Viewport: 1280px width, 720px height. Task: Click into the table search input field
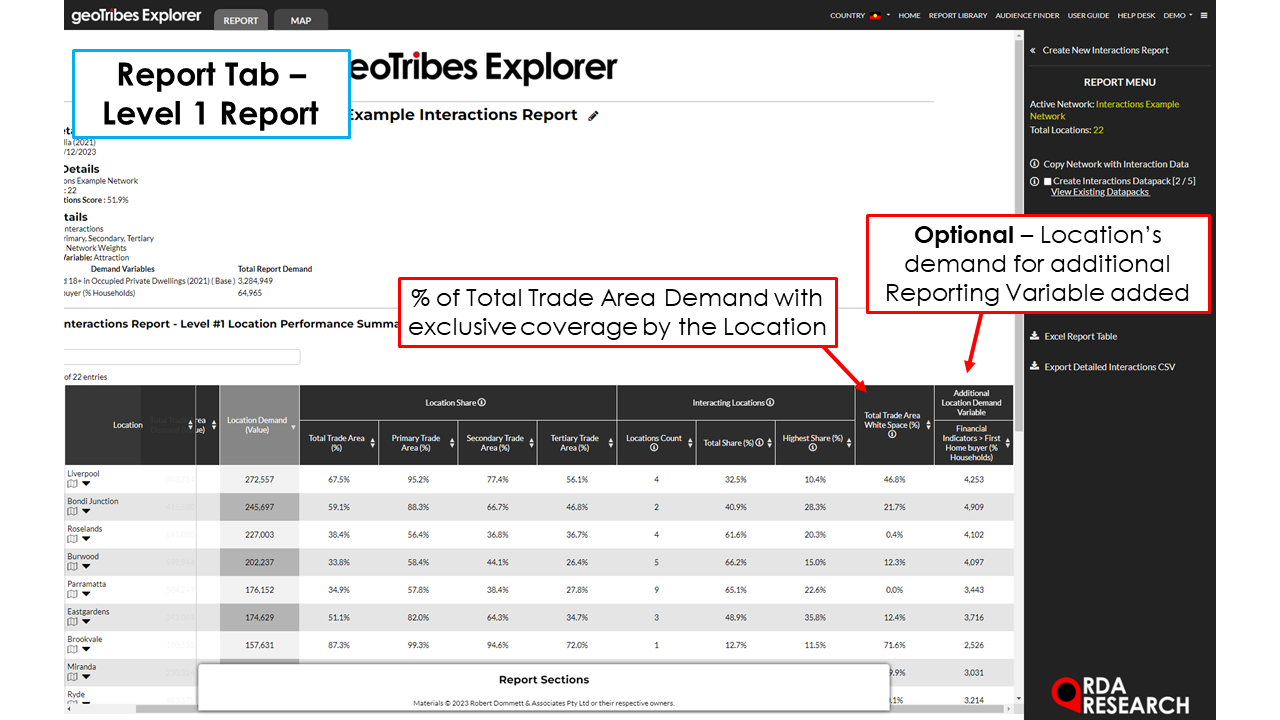(182, 357)
